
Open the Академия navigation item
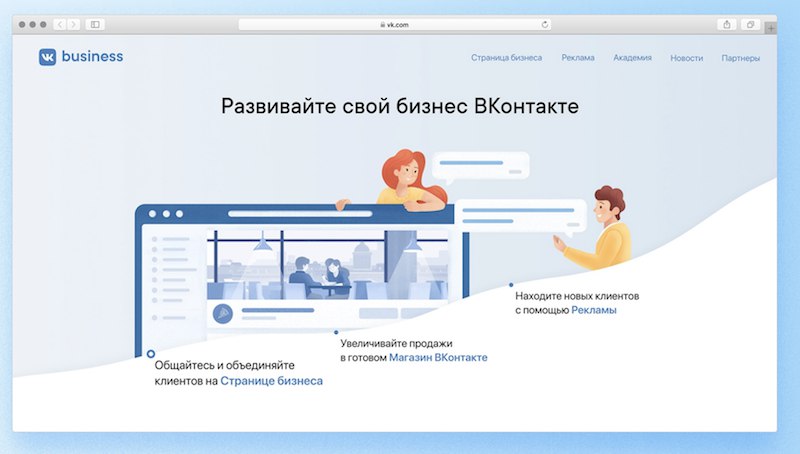632,58
